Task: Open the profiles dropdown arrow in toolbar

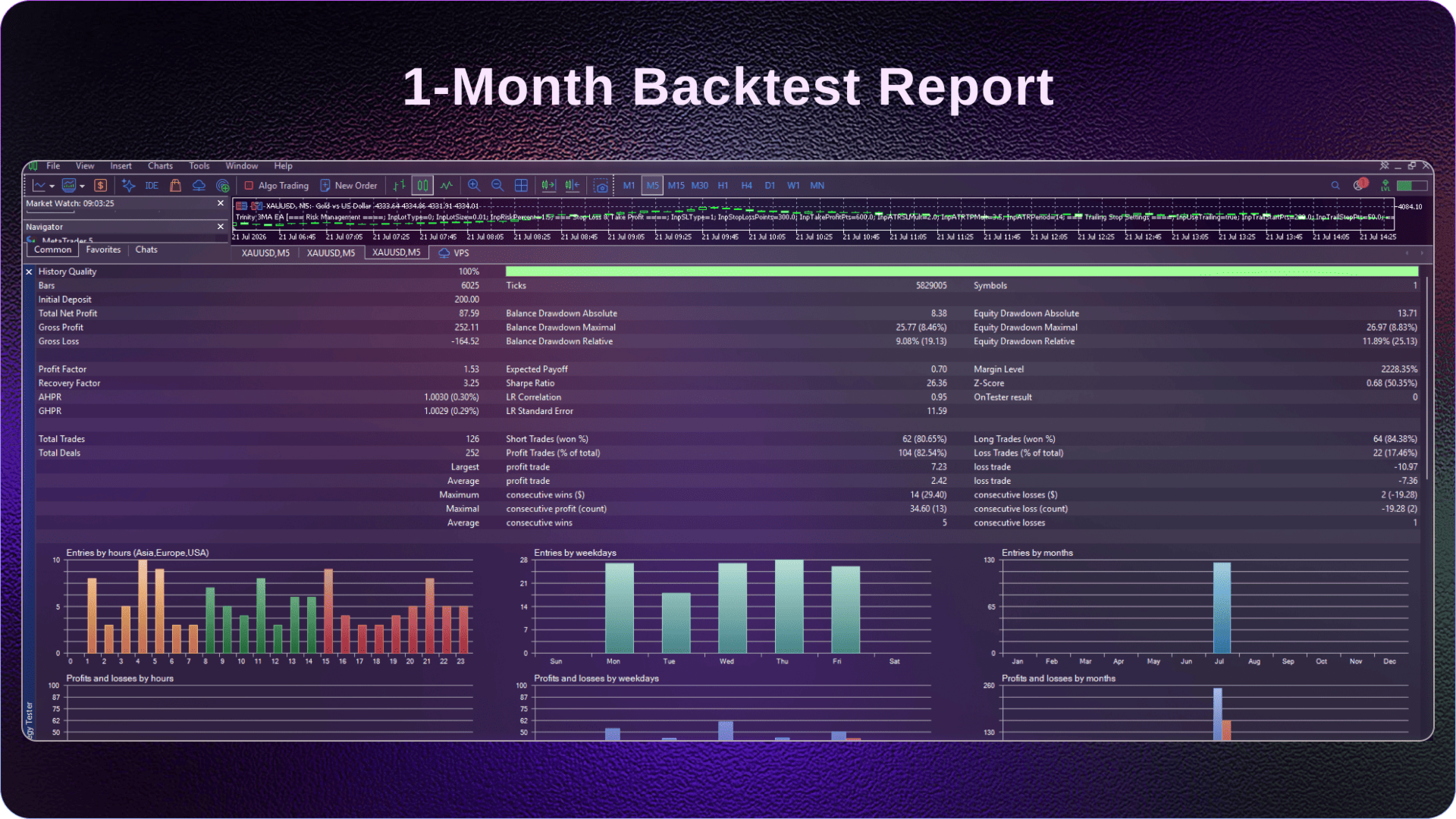Action: click(82, 186)
